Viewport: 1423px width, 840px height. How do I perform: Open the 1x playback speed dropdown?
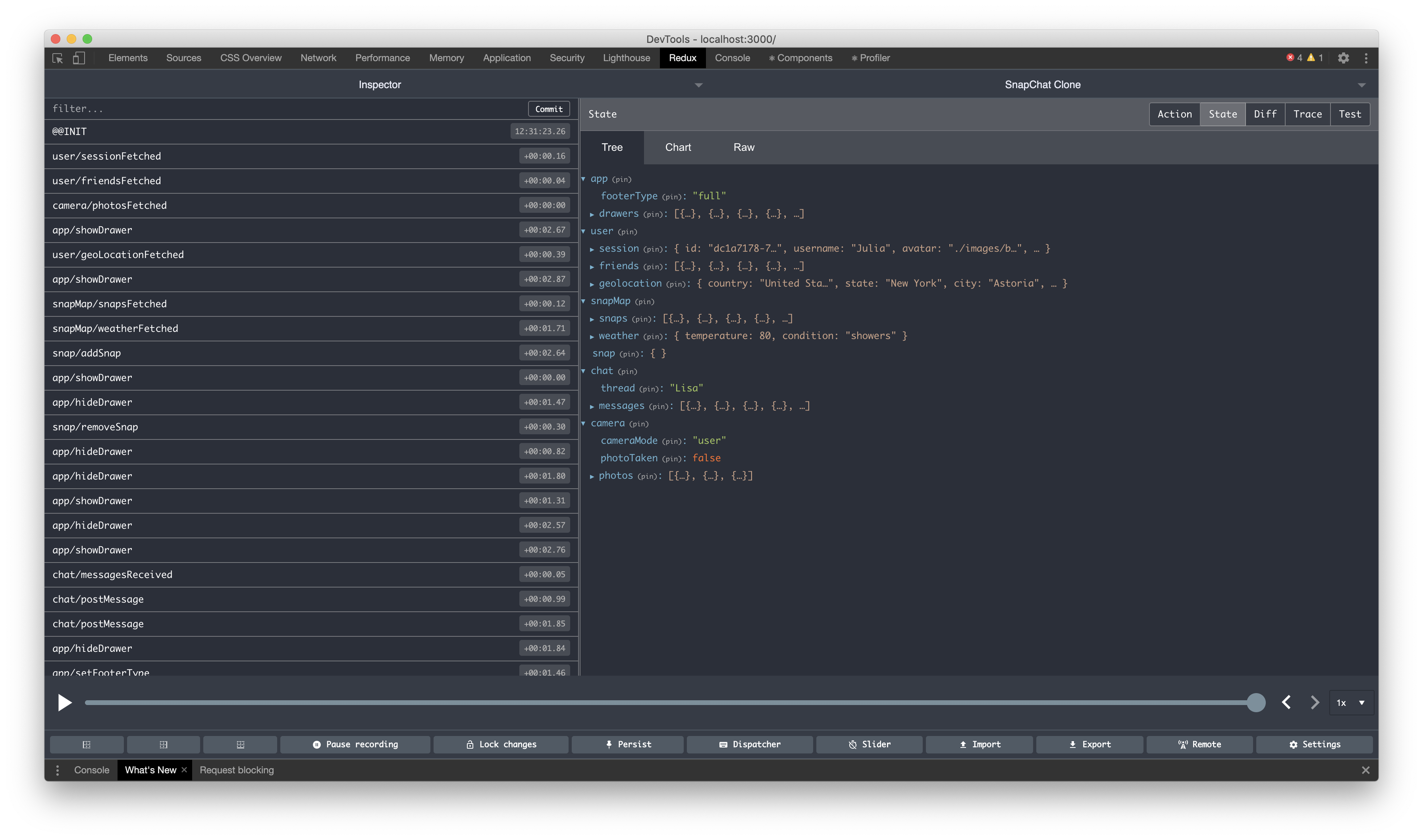coord(1351,703)
